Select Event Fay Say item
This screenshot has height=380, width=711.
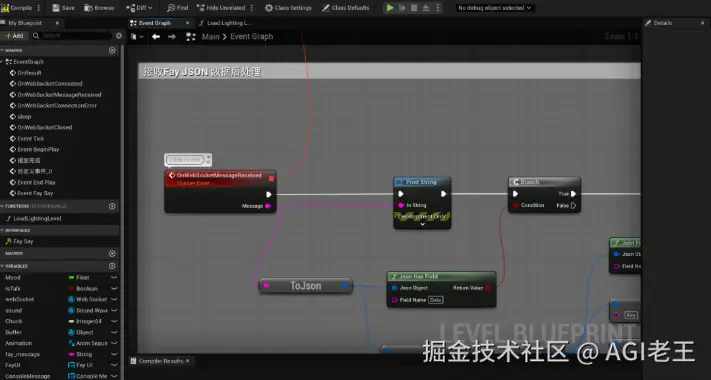coord(35,193)
